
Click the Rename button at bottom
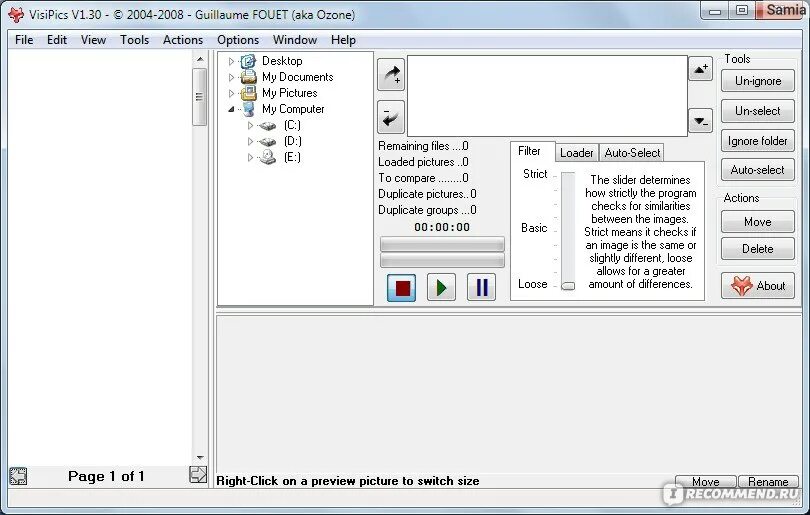[x=768, y=482]
